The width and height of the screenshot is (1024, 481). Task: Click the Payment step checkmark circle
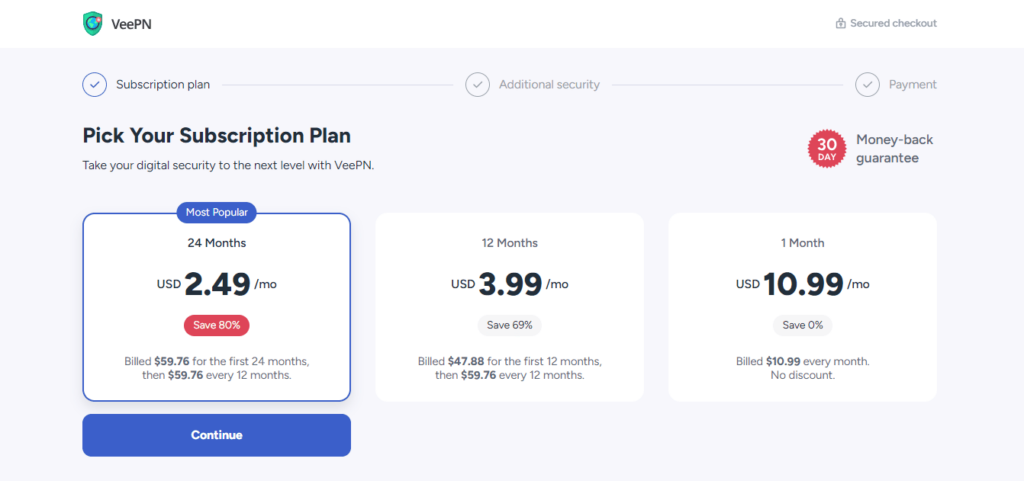click(x=867, y=85)
